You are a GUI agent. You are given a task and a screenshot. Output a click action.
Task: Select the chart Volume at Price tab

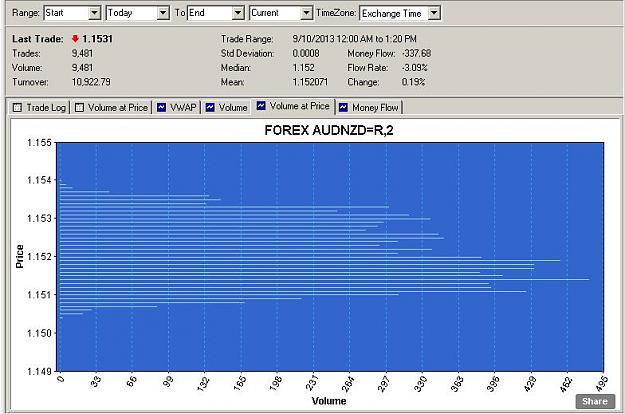[293, 106]
